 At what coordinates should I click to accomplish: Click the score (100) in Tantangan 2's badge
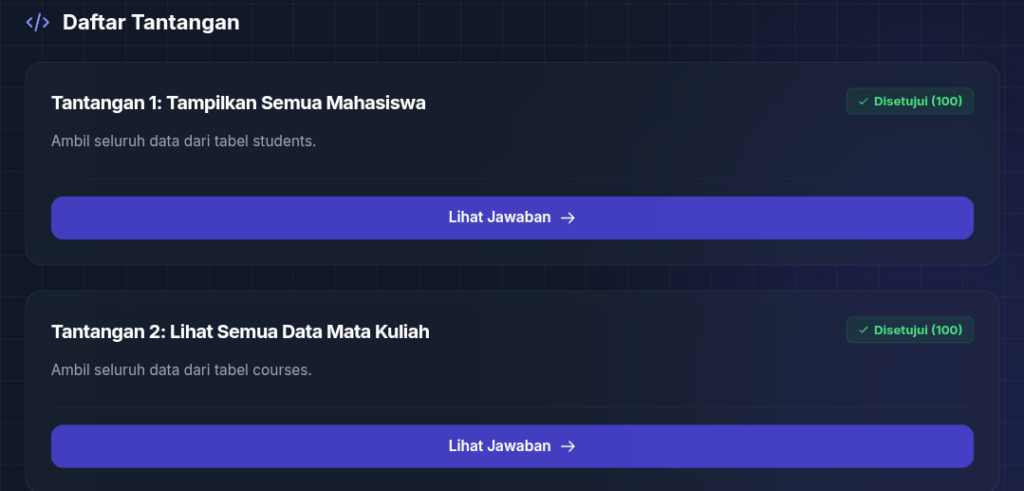[946, 330]
